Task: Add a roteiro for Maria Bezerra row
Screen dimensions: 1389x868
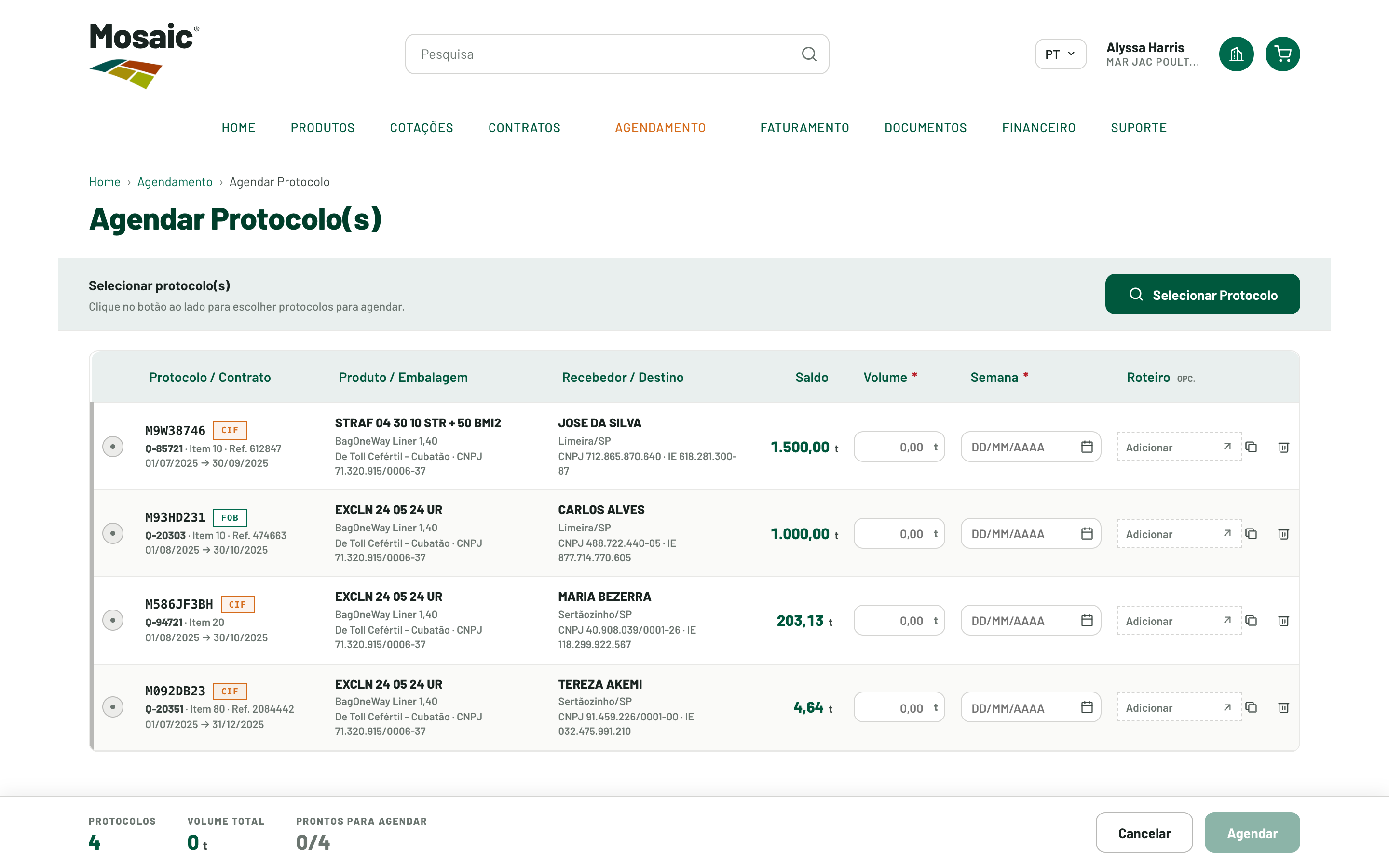Action: point(1179,620)
